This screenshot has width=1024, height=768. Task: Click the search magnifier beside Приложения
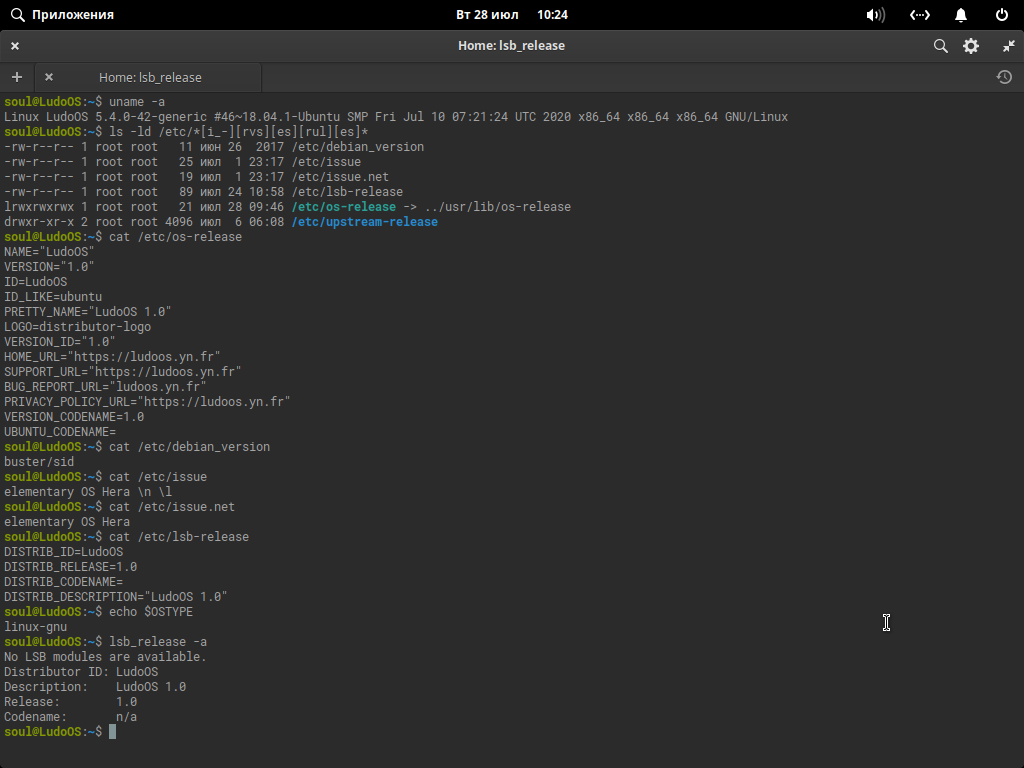[x=18, y=14]
